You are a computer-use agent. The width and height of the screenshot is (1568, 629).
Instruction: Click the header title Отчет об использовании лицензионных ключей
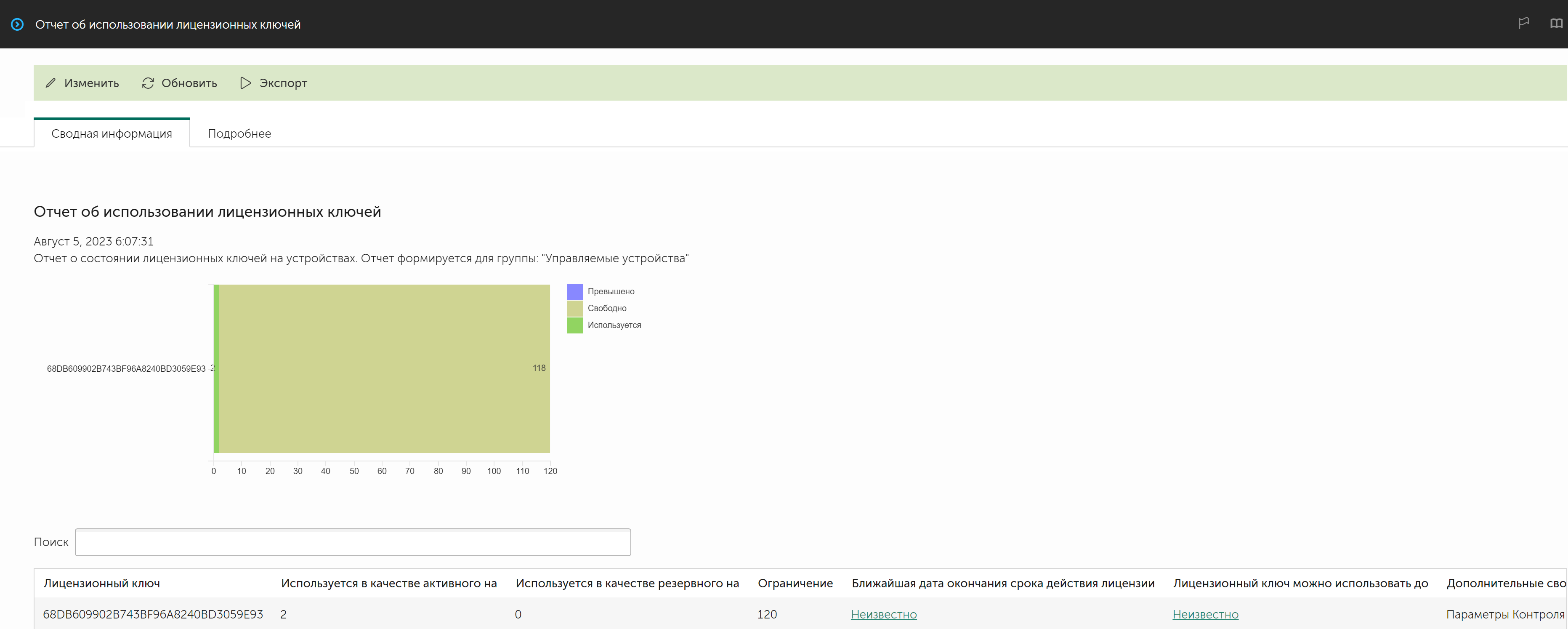tap(168, 24)
